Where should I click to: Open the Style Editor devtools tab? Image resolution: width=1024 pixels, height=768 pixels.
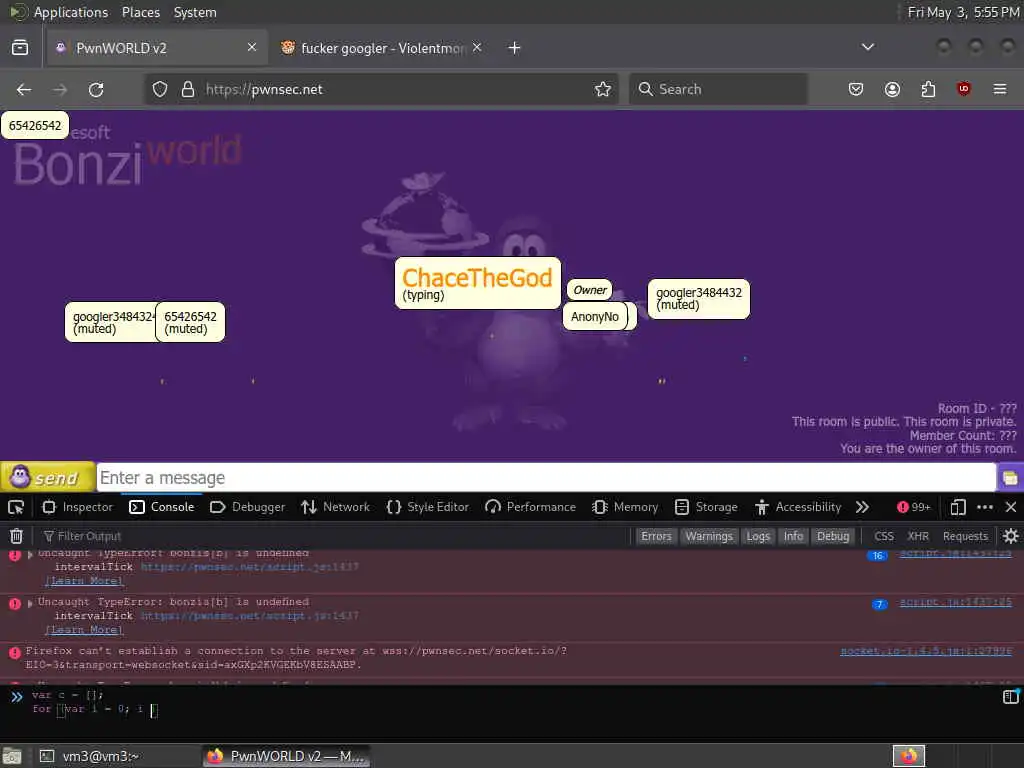428,507
